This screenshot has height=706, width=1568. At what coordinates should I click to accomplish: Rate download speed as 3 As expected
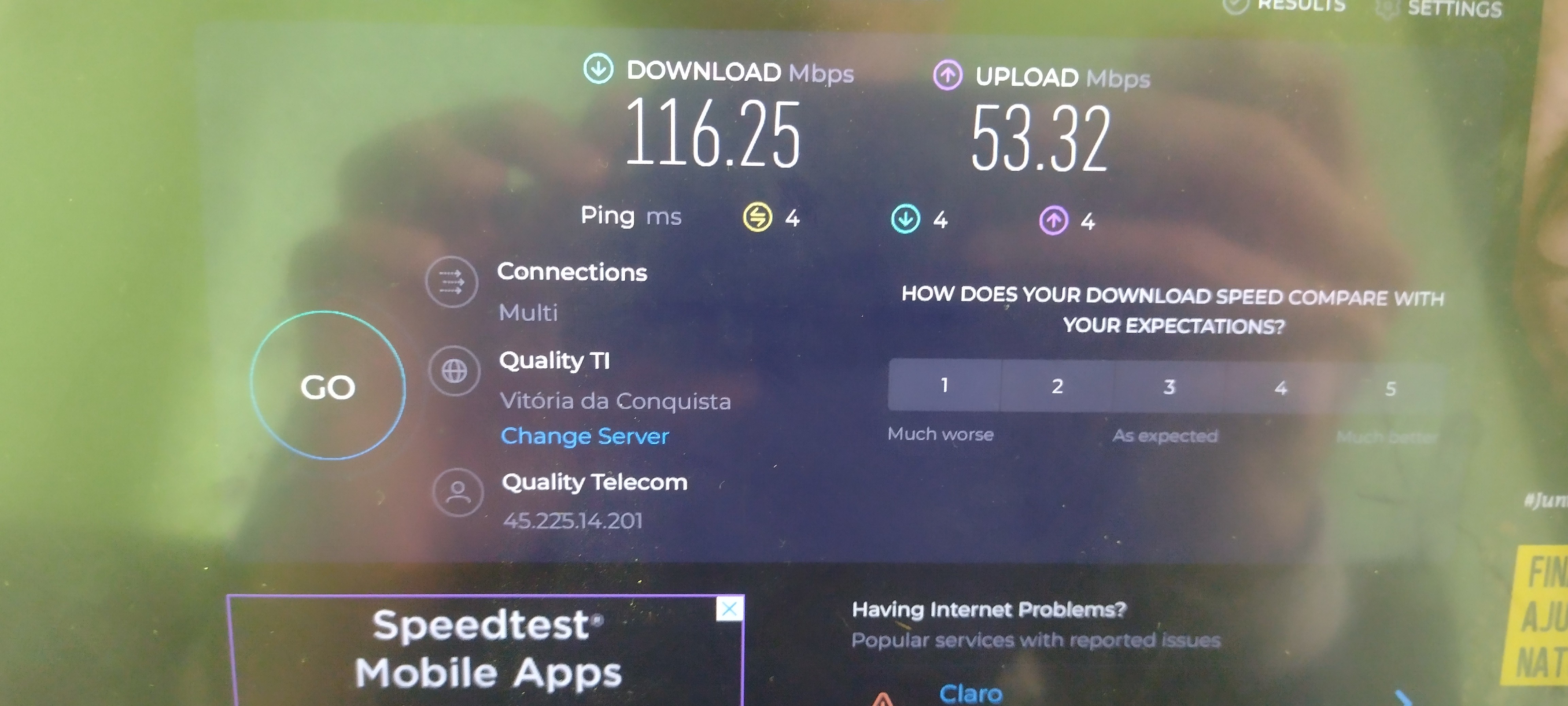pos(1169,387)
